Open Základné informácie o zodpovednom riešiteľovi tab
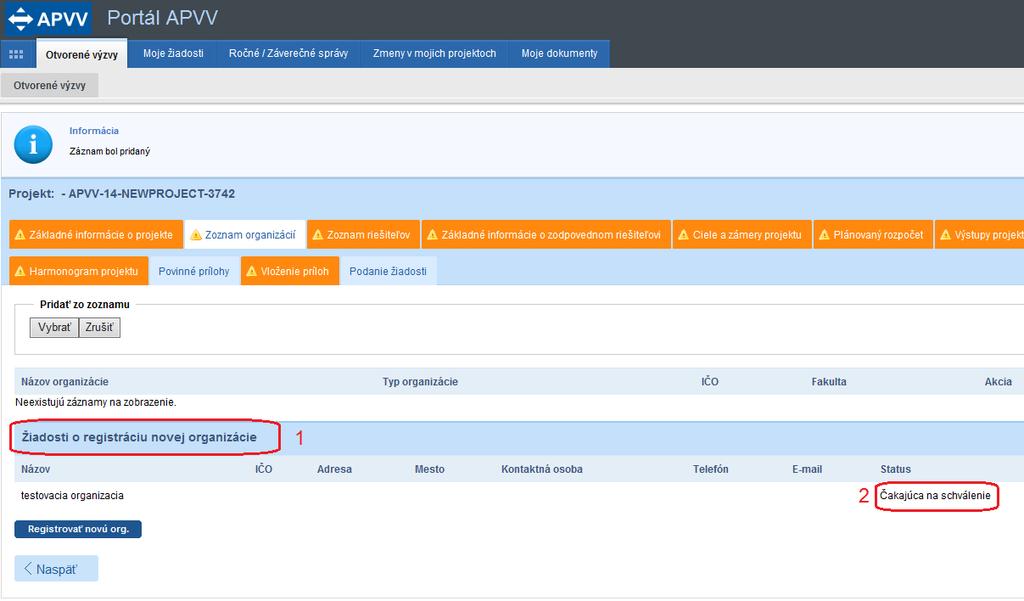This screenshot has width=1024, height=601. 546,235
